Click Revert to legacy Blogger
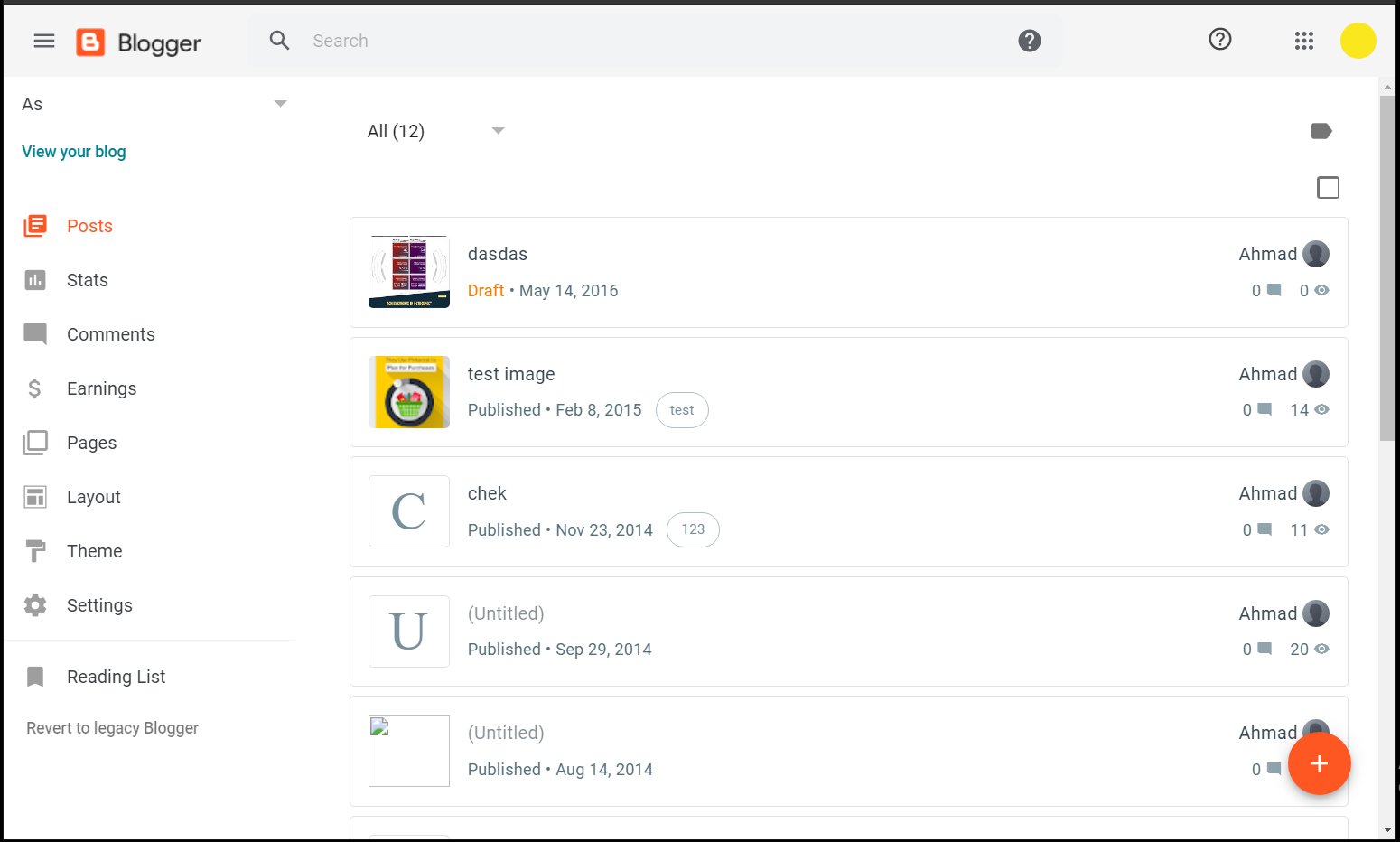 [x=111, y=727]
